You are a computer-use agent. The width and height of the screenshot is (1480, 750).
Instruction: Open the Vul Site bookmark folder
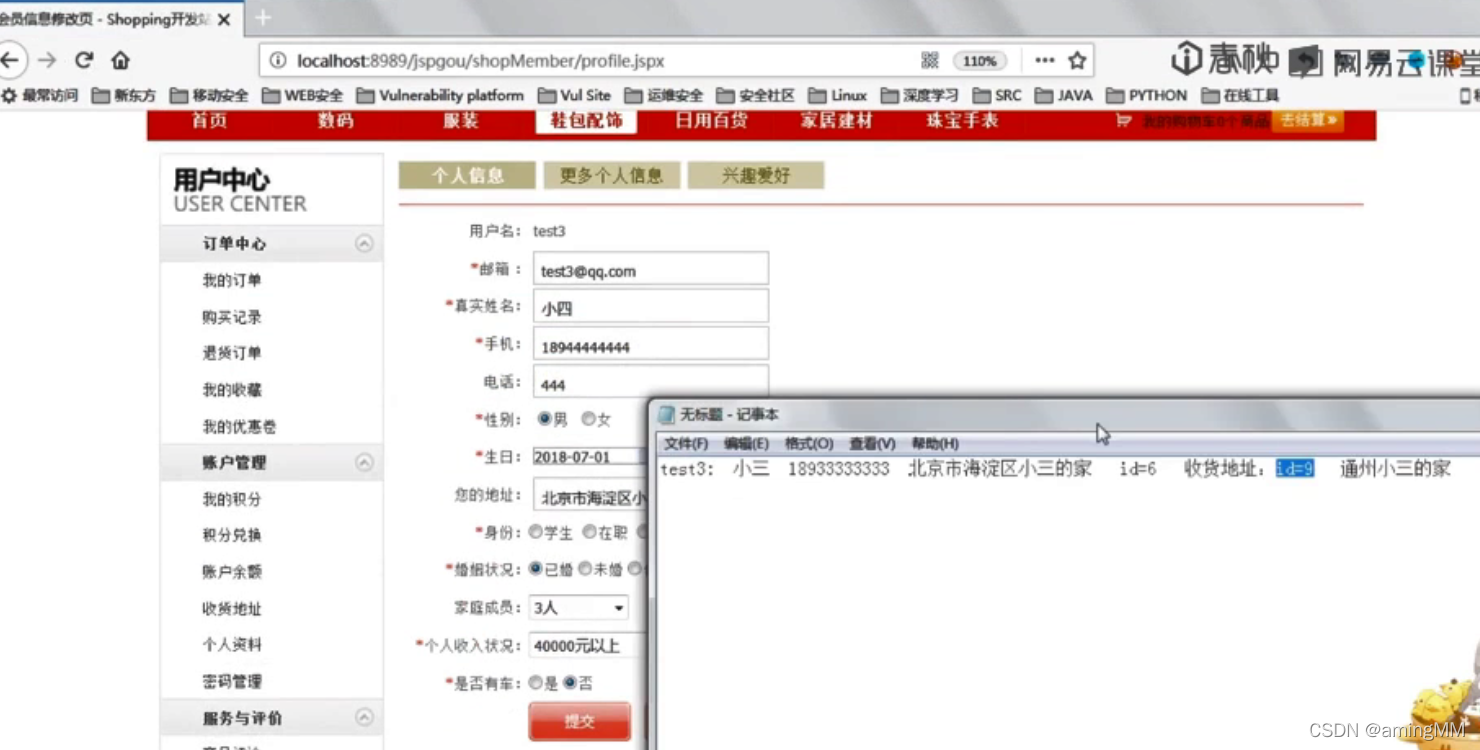(574, 96)
